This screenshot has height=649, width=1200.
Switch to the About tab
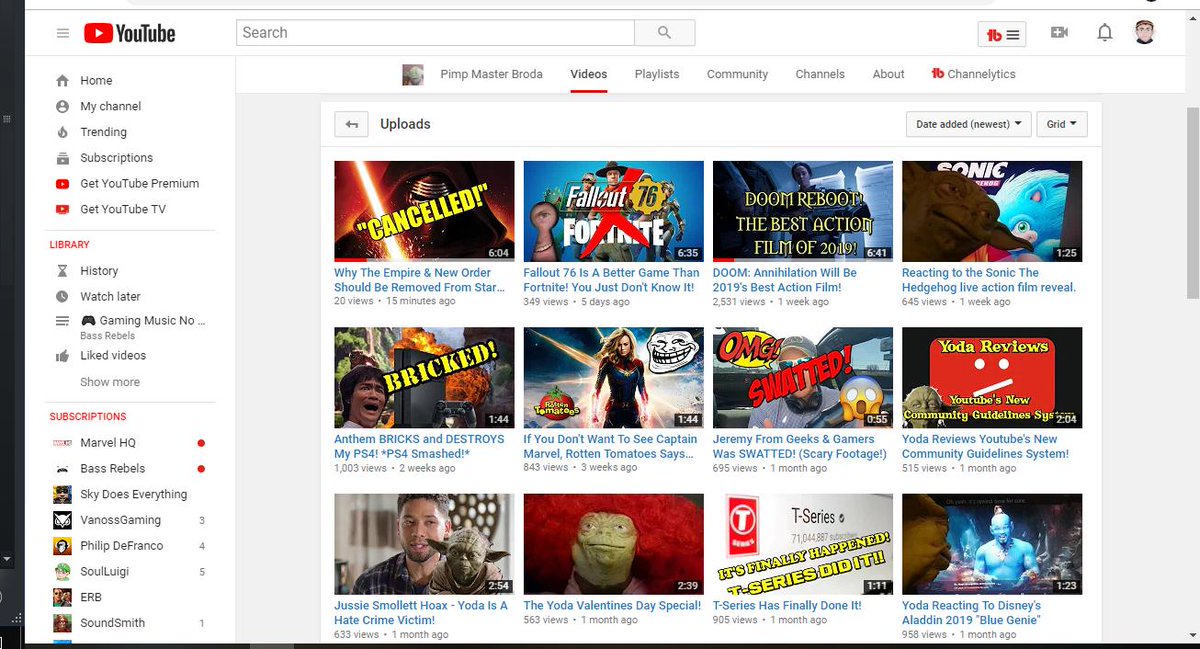pos(888,74)
